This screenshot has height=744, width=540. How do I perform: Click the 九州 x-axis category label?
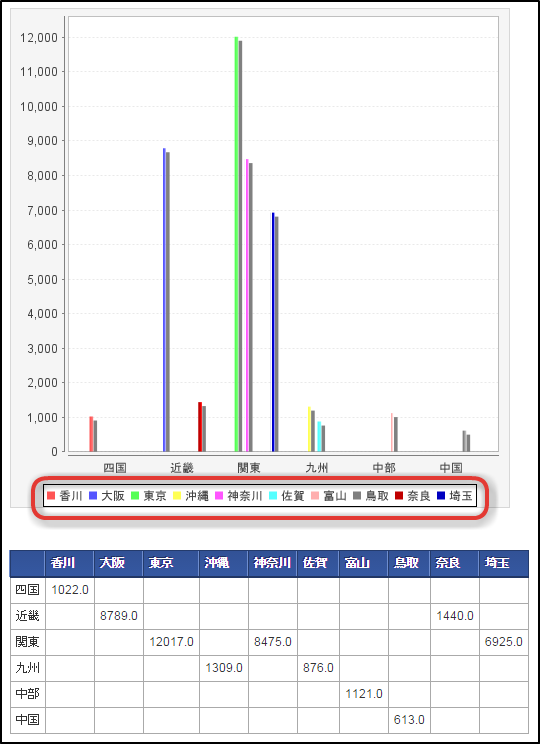click(317, 468)
